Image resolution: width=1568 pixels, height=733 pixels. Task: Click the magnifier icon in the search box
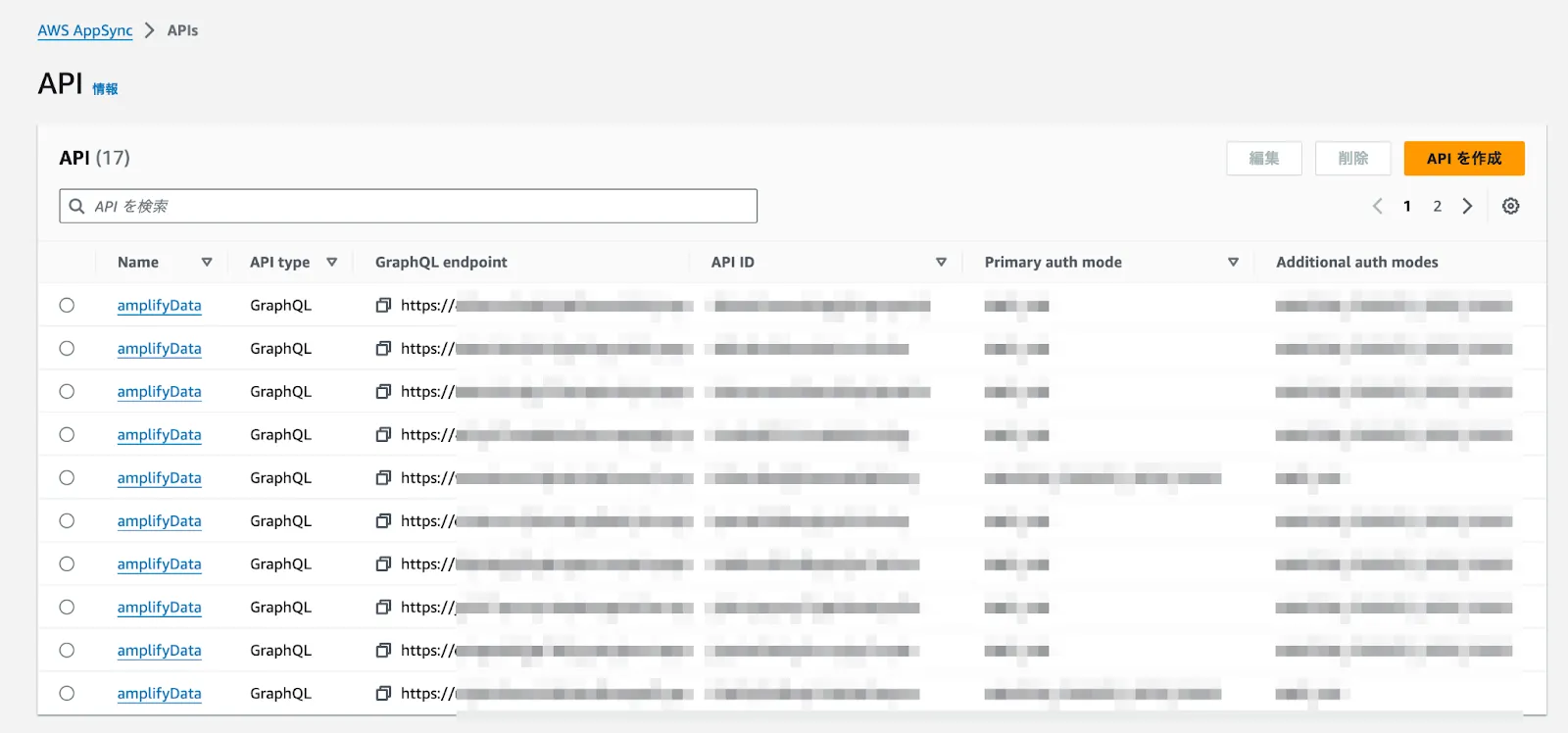(76, 206)
